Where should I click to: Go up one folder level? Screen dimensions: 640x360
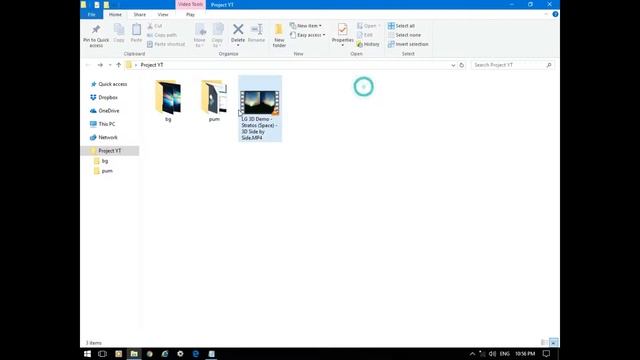point(118,65)
